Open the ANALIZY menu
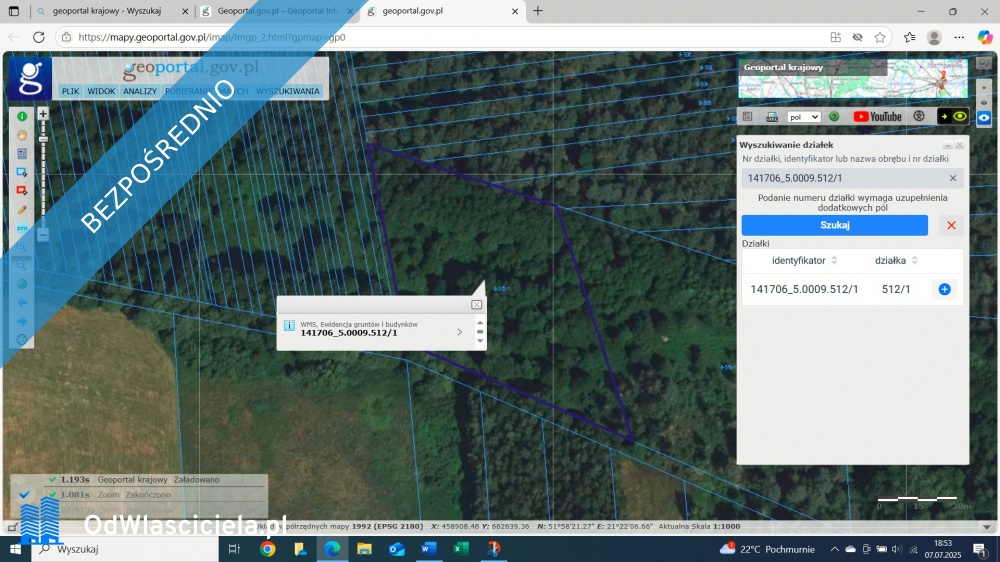 [140, 91]
